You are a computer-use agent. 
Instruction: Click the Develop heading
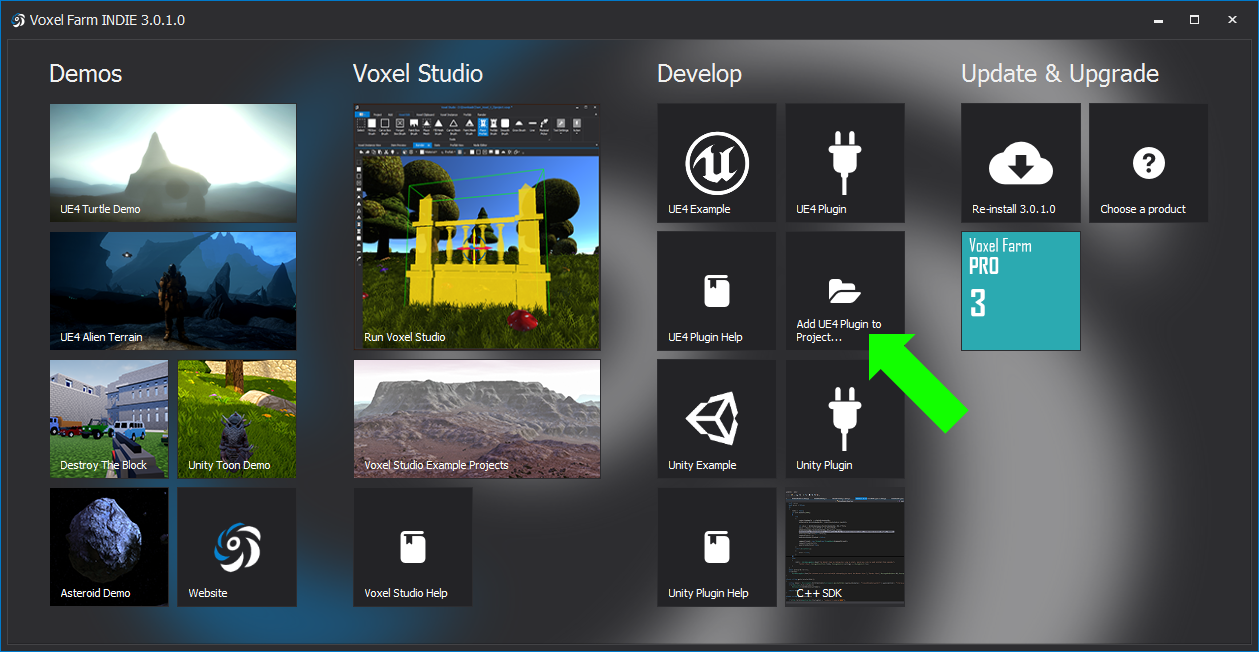700,74
